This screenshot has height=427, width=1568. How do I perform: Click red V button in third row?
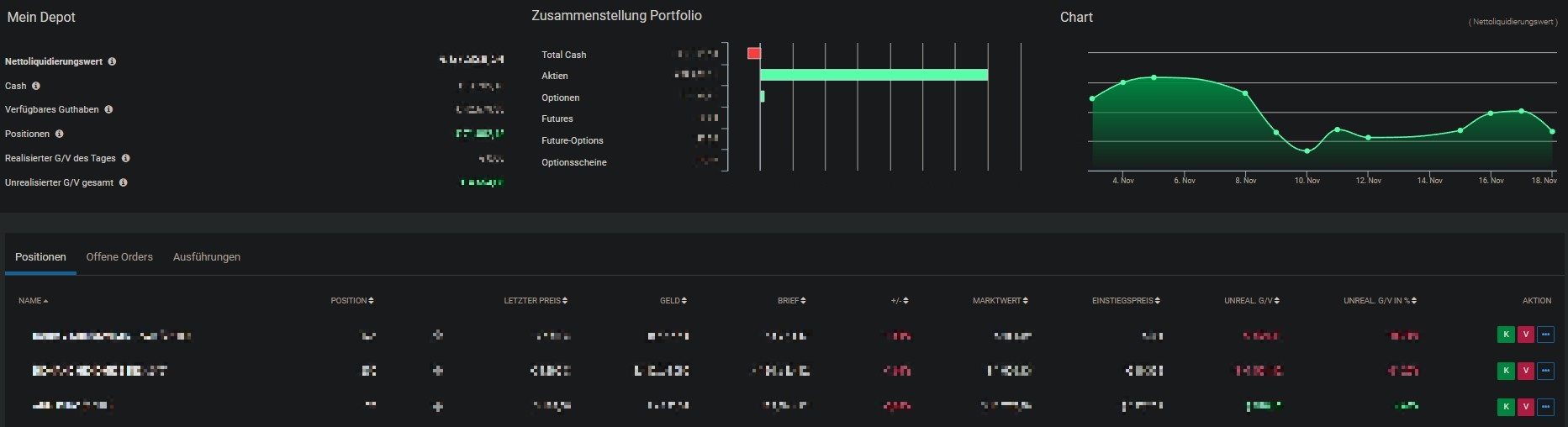click(x=1525, y=406)
